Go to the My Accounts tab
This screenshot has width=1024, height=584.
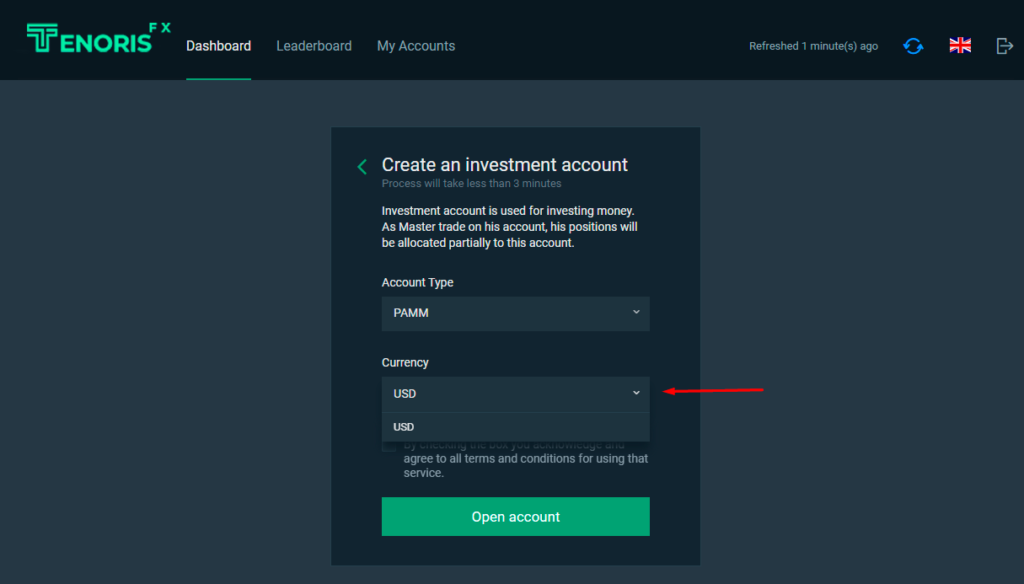pyautogui.click(x=416, y=46)
